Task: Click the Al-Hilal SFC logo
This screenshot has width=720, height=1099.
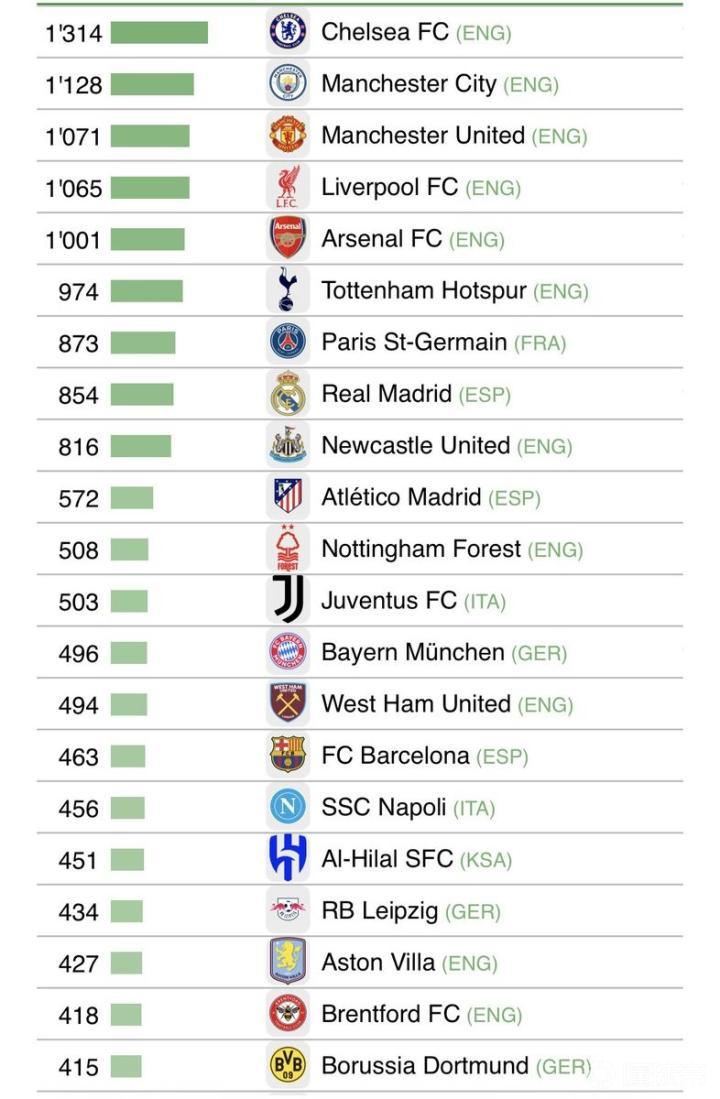Action: click(288, 859)
